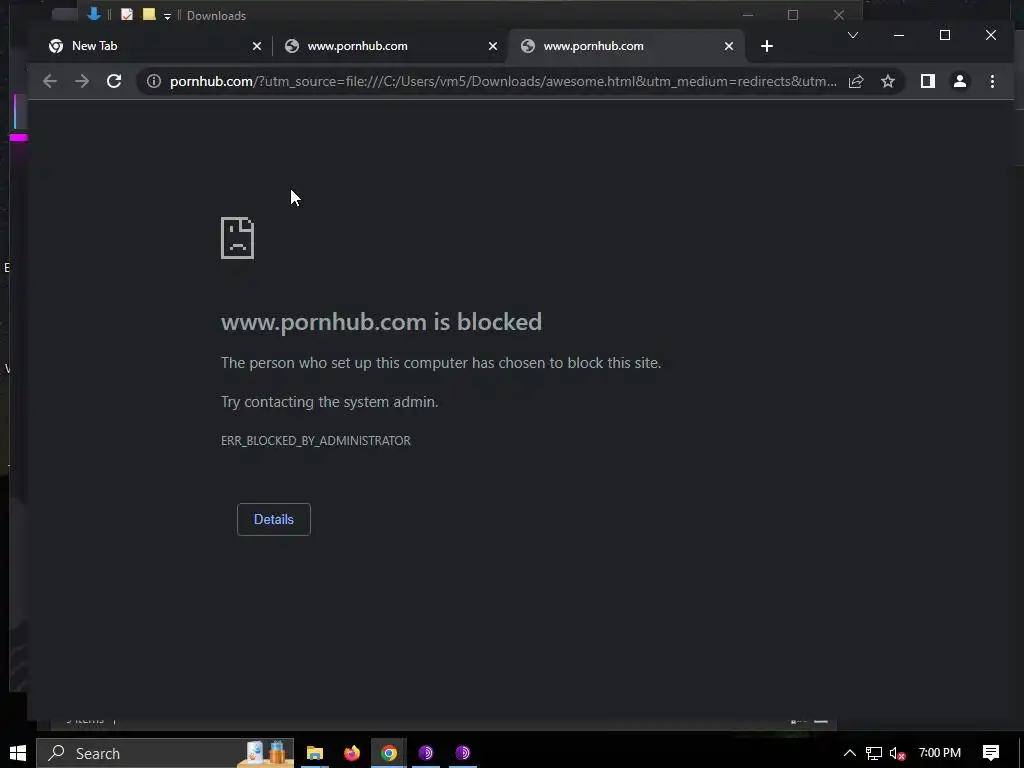Open first Tor Browser taskbar icon
Viewport: 1024px width, 768px height.
click(x=426, y=753)
